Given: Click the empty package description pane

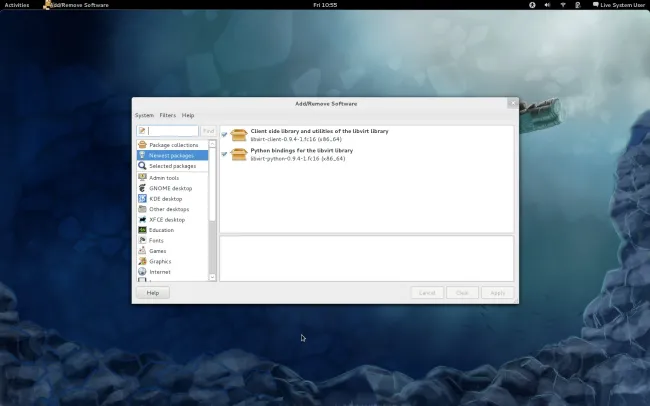Looking at the screenshot, I should click(366, 259).
